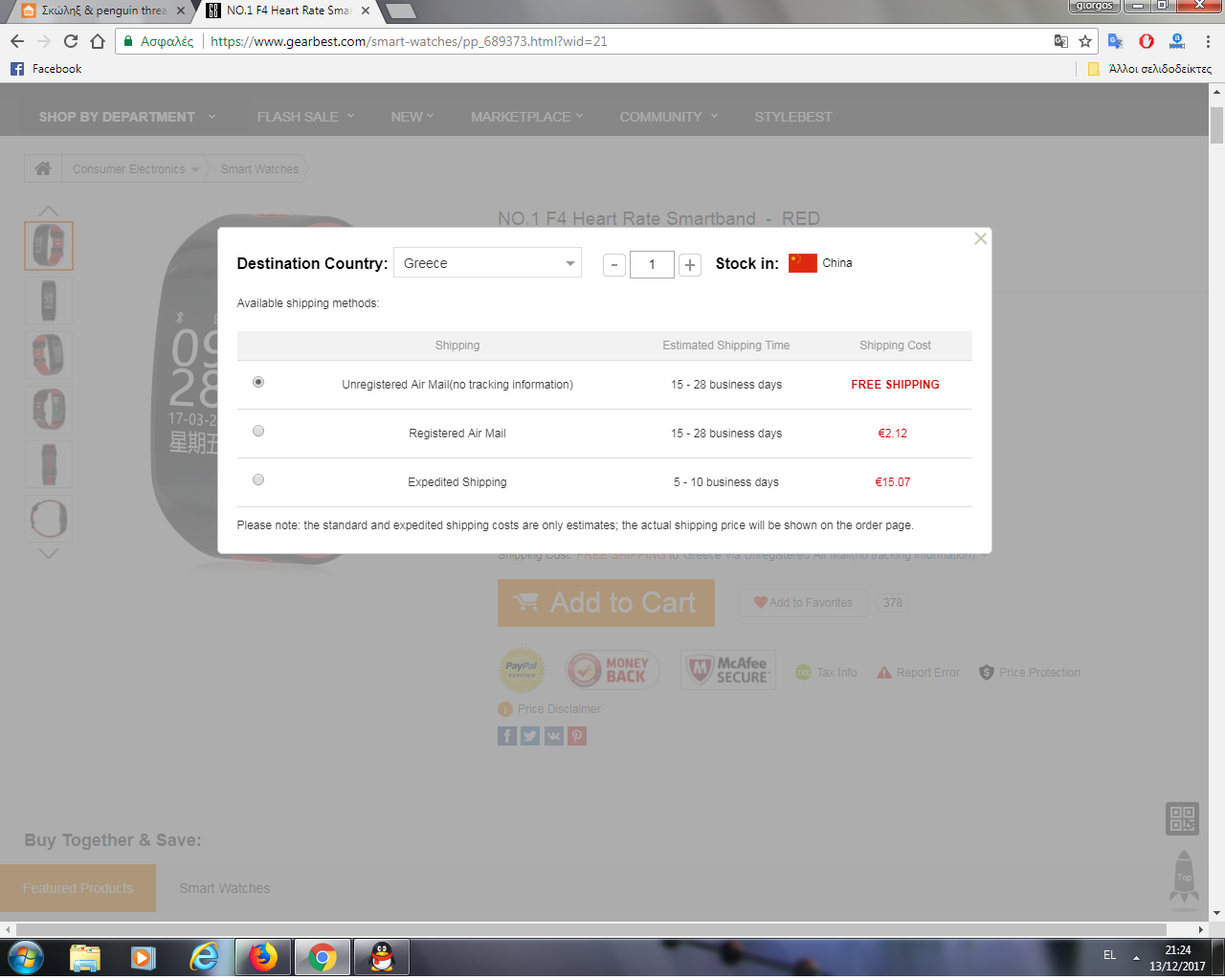Open the browser home page
This screenshot has height=980, width=1225.
(98, 41)
